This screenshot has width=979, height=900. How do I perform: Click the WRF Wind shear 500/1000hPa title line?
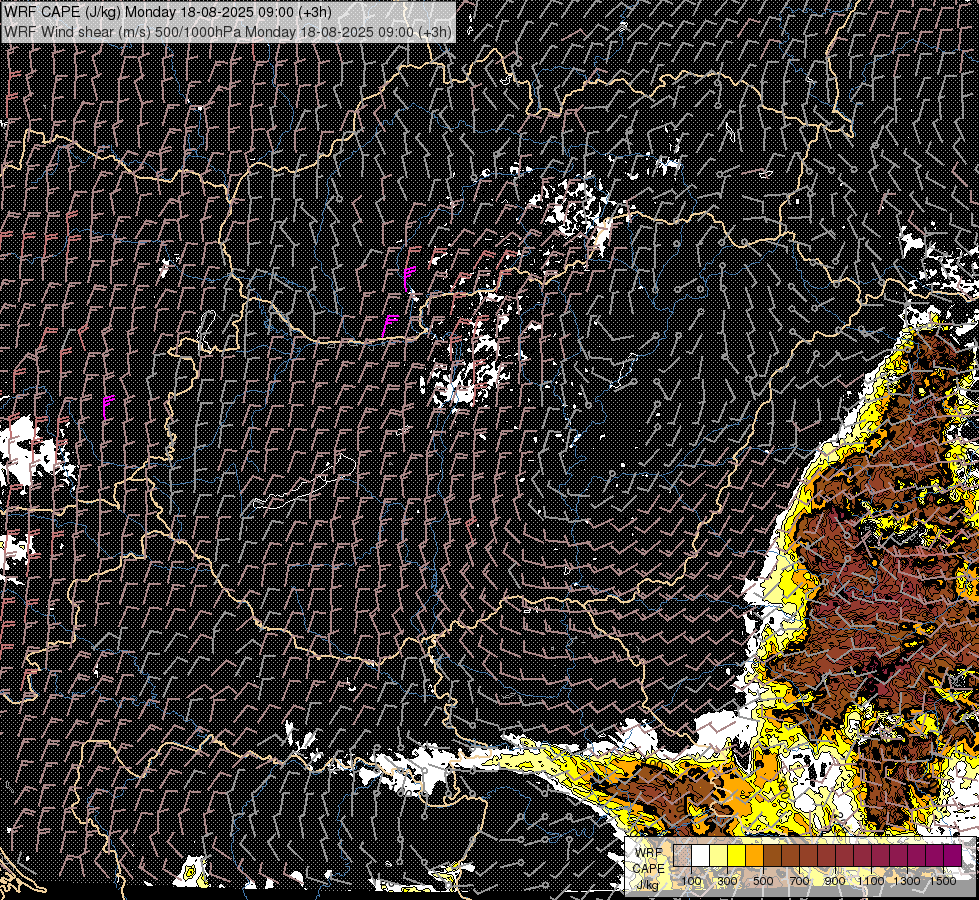pos(228,32)
